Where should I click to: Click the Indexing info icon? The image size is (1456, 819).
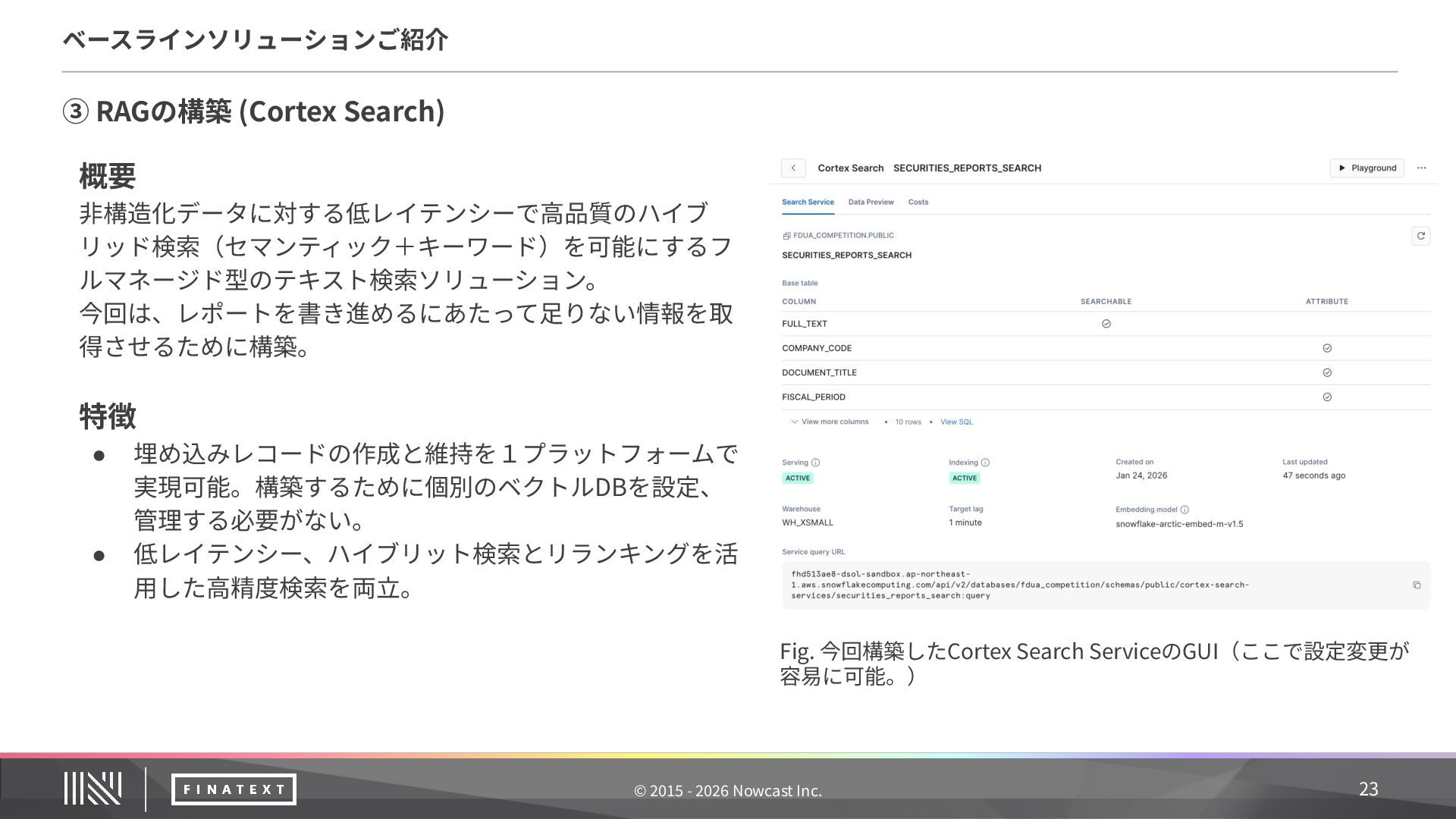click(x=985, y=463)
